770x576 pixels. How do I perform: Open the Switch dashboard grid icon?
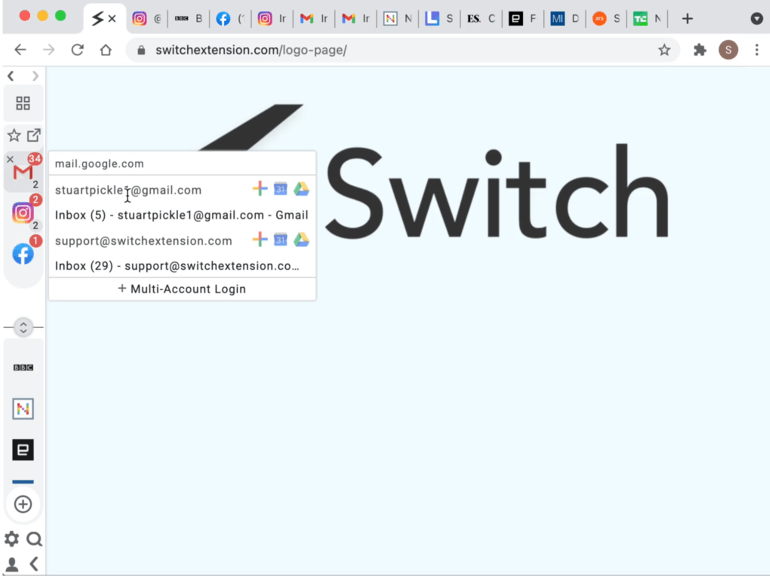point(23,103)
